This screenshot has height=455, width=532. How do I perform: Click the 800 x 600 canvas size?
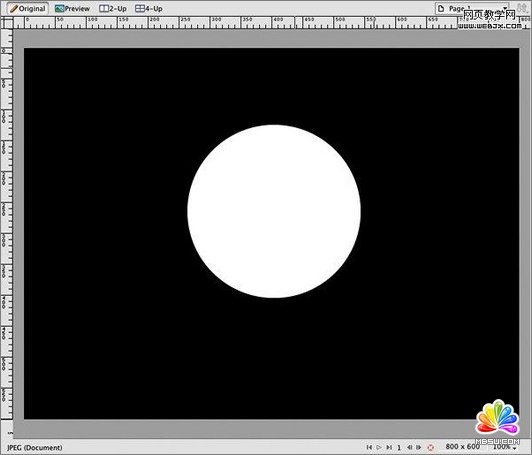click(462, 447)
